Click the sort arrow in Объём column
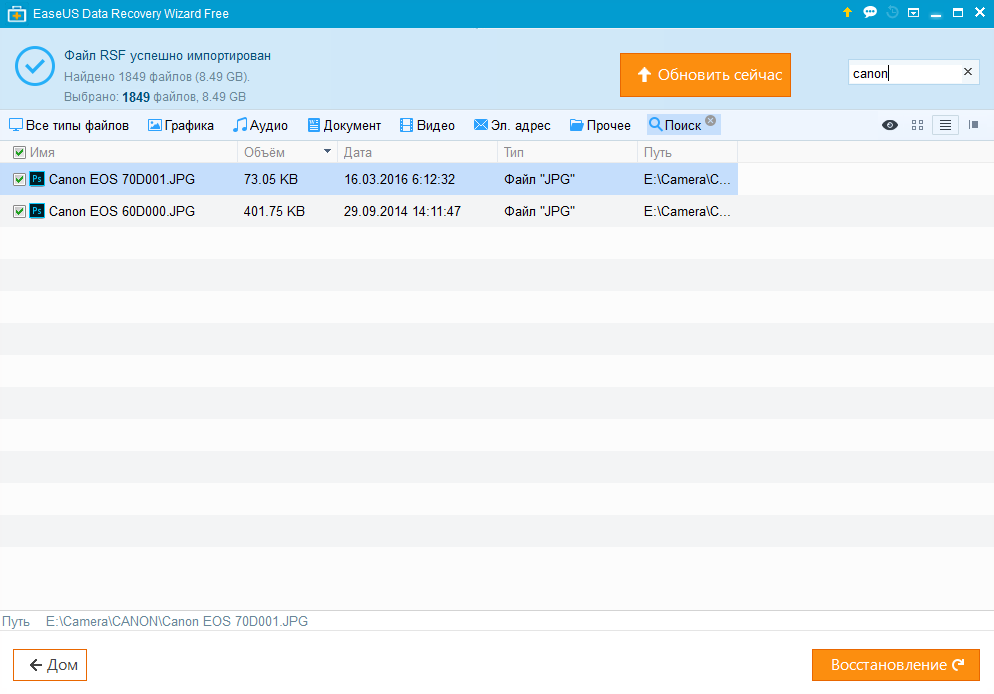994x694 pixels. tap(327, 151)
